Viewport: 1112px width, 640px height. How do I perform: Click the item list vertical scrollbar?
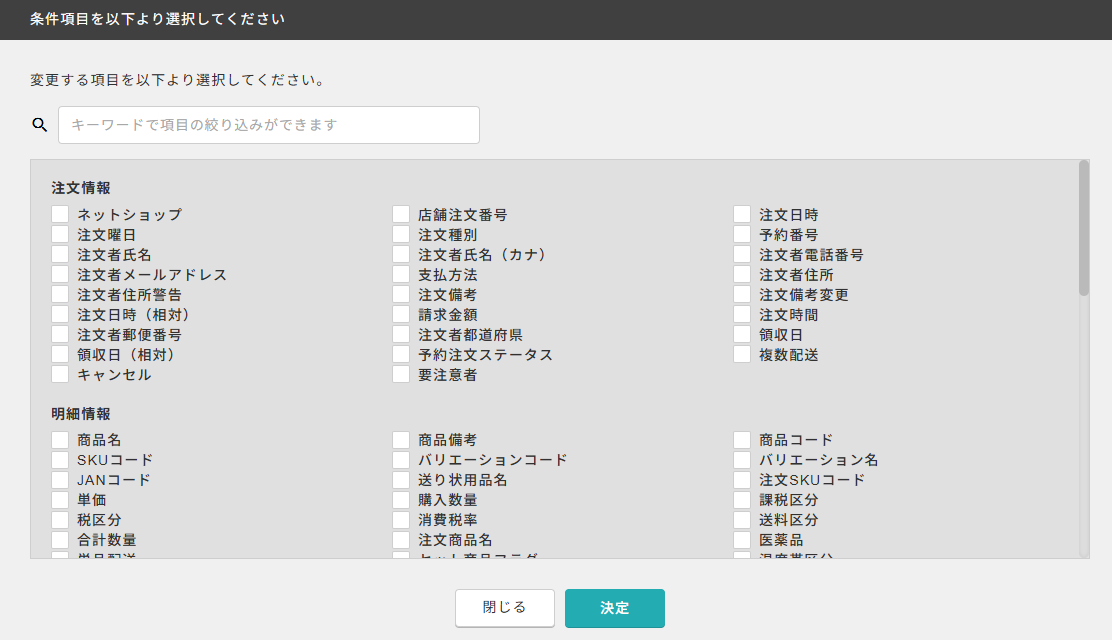1084,228
